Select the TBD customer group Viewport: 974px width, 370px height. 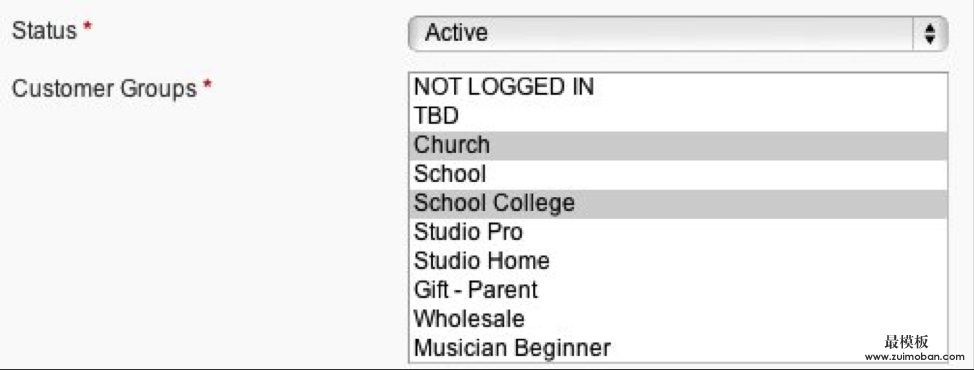pos(678,116)
